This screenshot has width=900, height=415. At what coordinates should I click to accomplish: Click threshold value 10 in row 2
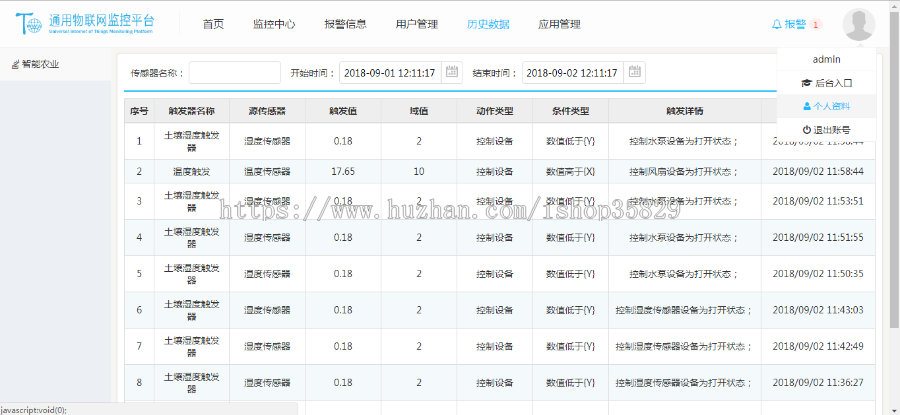tap(419, 171)
